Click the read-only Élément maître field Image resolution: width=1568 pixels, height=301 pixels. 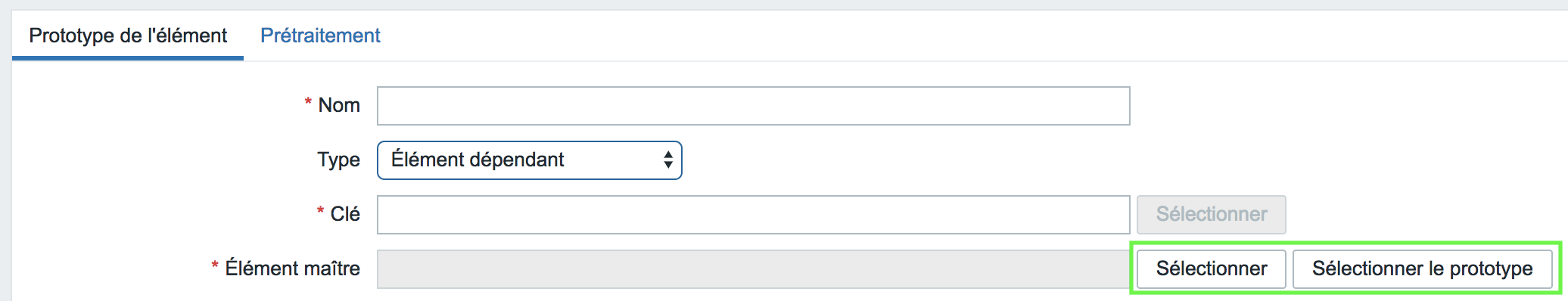click(x=754, y=269)
